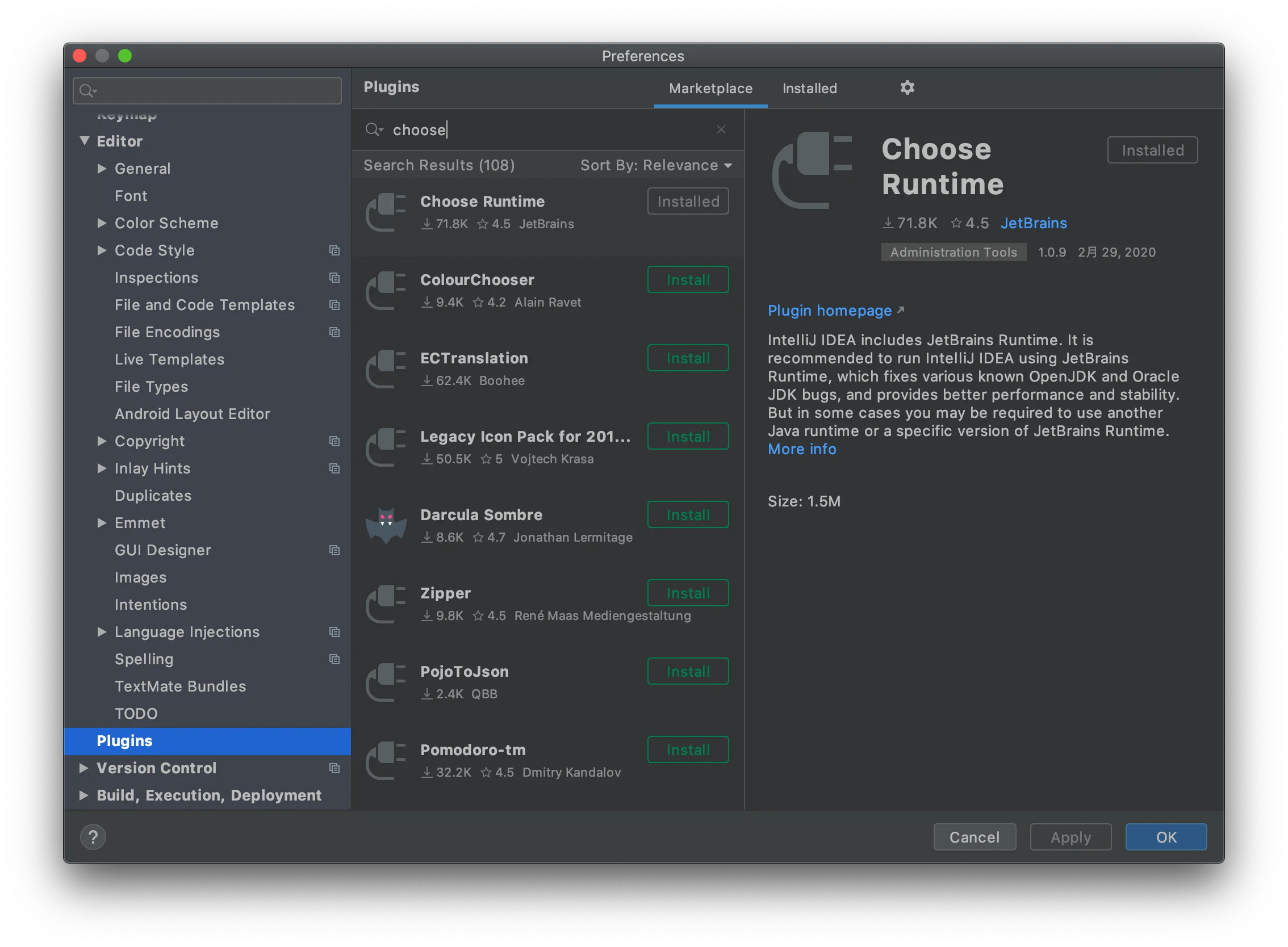Click the copy icon next to Code Style
The height and width of the screenshot is (947, 1288).
(x=334, y=250)
